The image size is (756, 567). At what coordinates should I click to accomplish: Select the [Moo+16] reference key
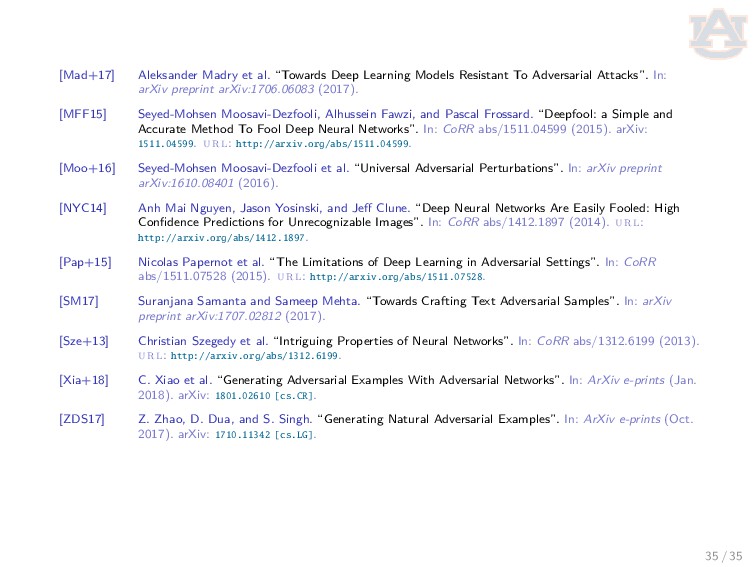click(x=87, y=168)
